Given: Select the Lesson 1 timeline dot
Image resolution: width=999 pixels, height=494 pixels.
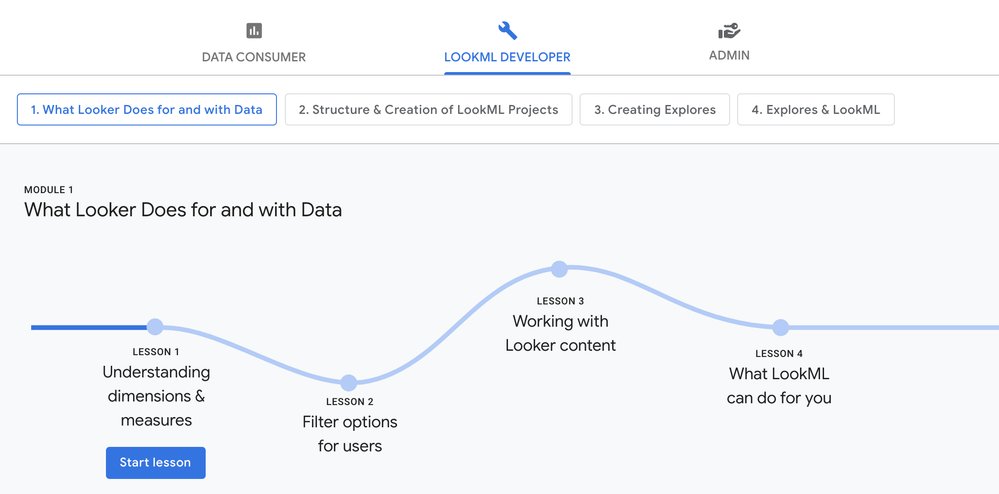Looking at the screenshot, I should click(155, 327).
